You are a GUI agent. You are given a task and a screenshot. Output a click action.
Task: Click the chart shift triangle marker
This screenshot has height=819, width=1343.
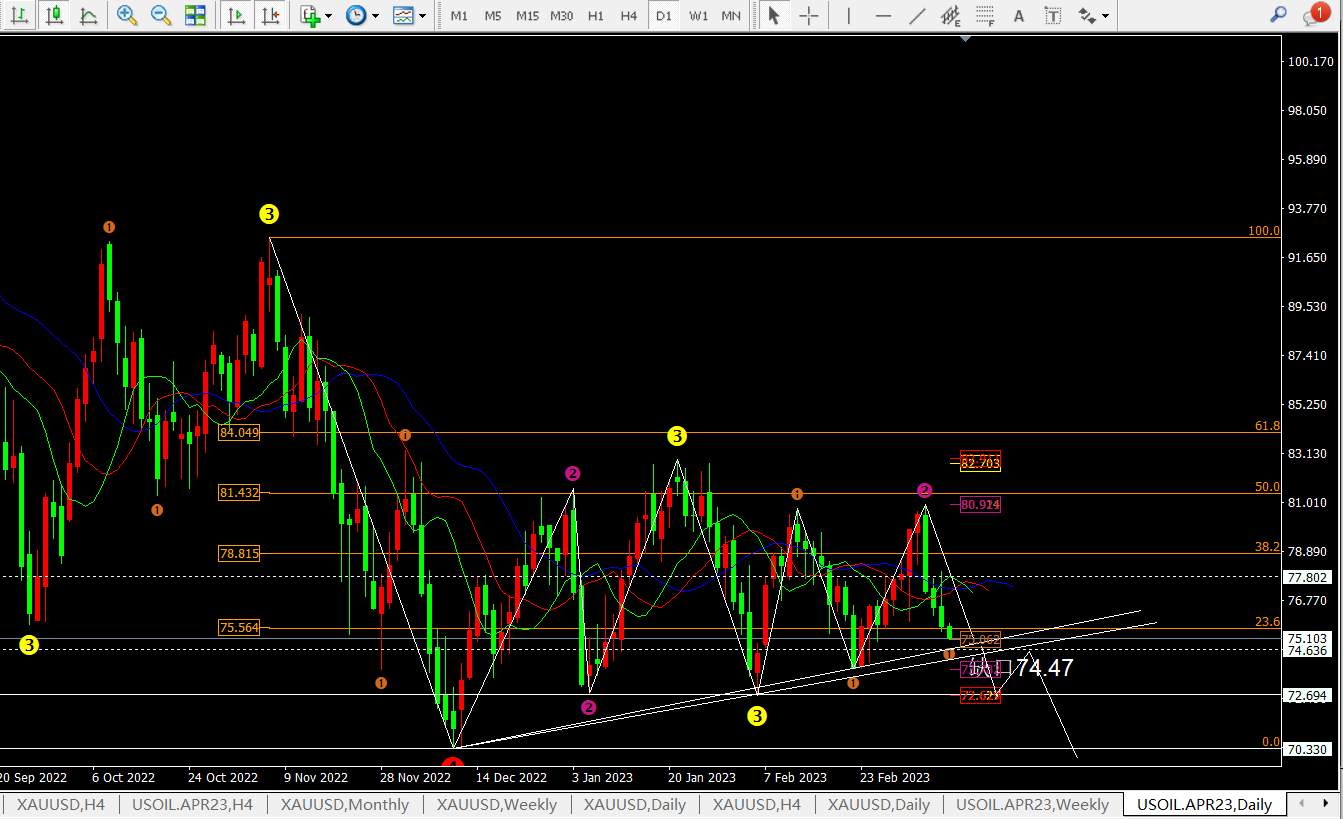tap(964, 39)
